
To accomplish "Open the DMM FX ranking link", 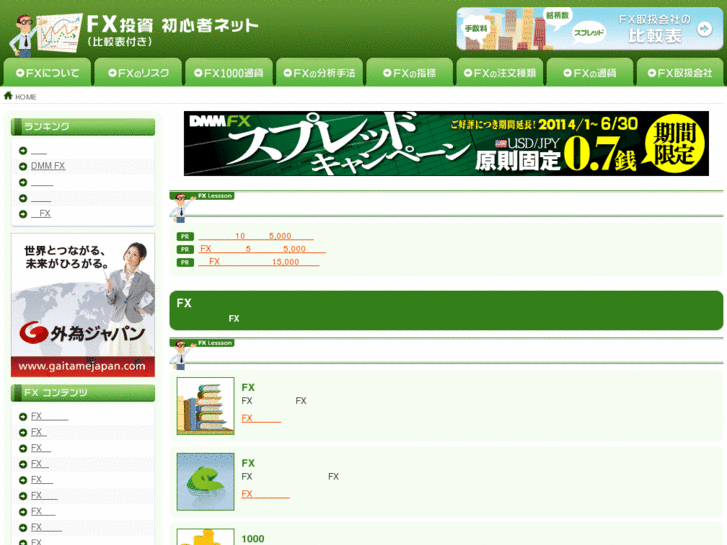I will [48, 166].
